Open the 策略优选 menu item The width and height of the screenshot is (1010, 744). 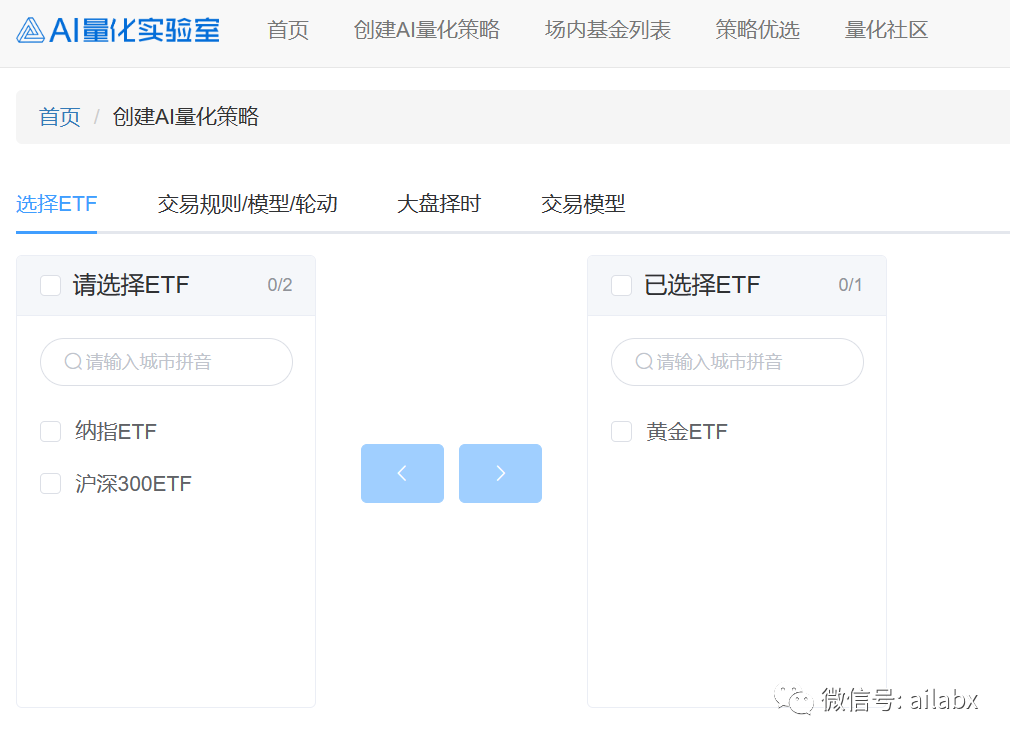click(x=757, y=30)
